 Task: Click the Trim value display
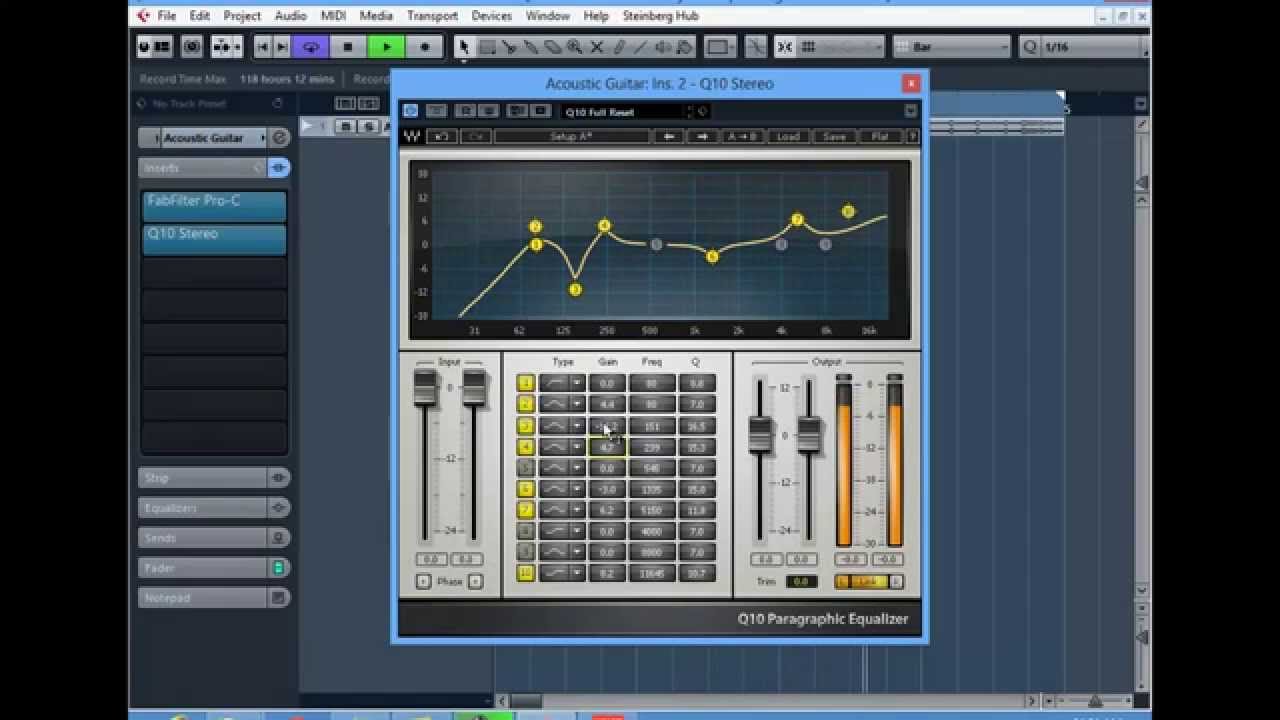pos(800,582)
